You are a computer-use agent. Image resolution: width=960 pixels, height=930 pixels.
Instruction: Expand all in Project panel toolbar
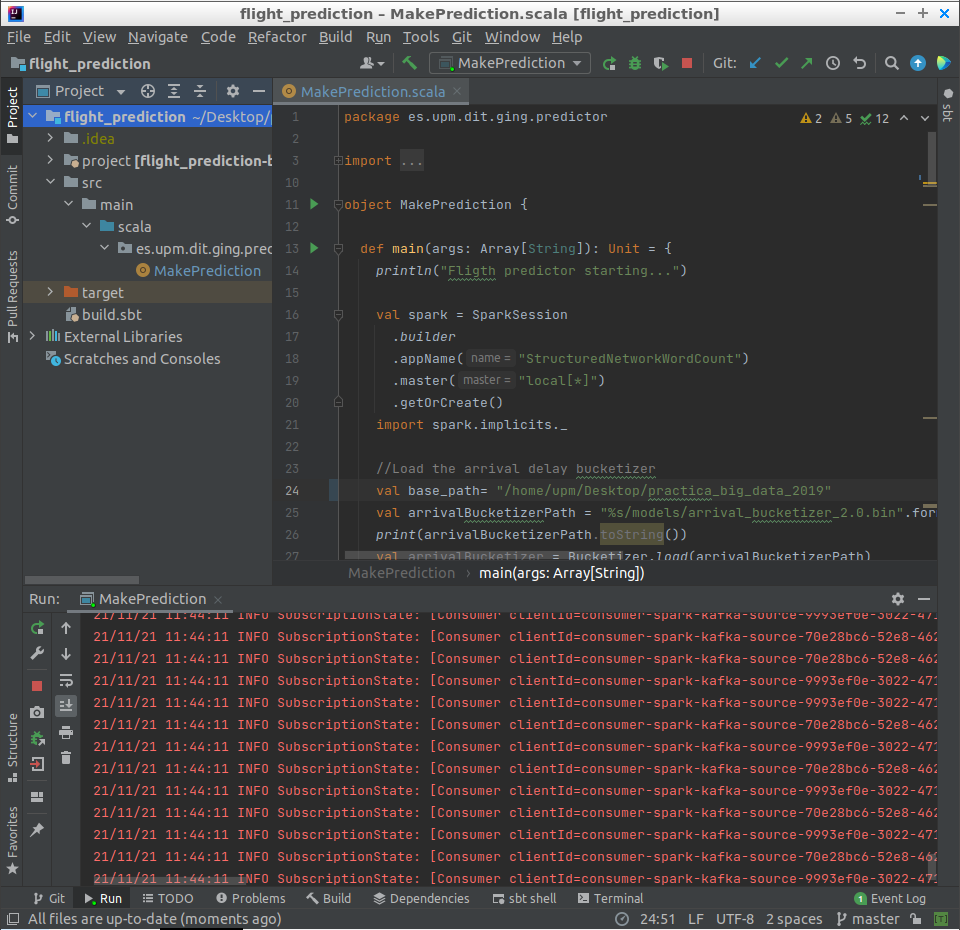[174, 91]
